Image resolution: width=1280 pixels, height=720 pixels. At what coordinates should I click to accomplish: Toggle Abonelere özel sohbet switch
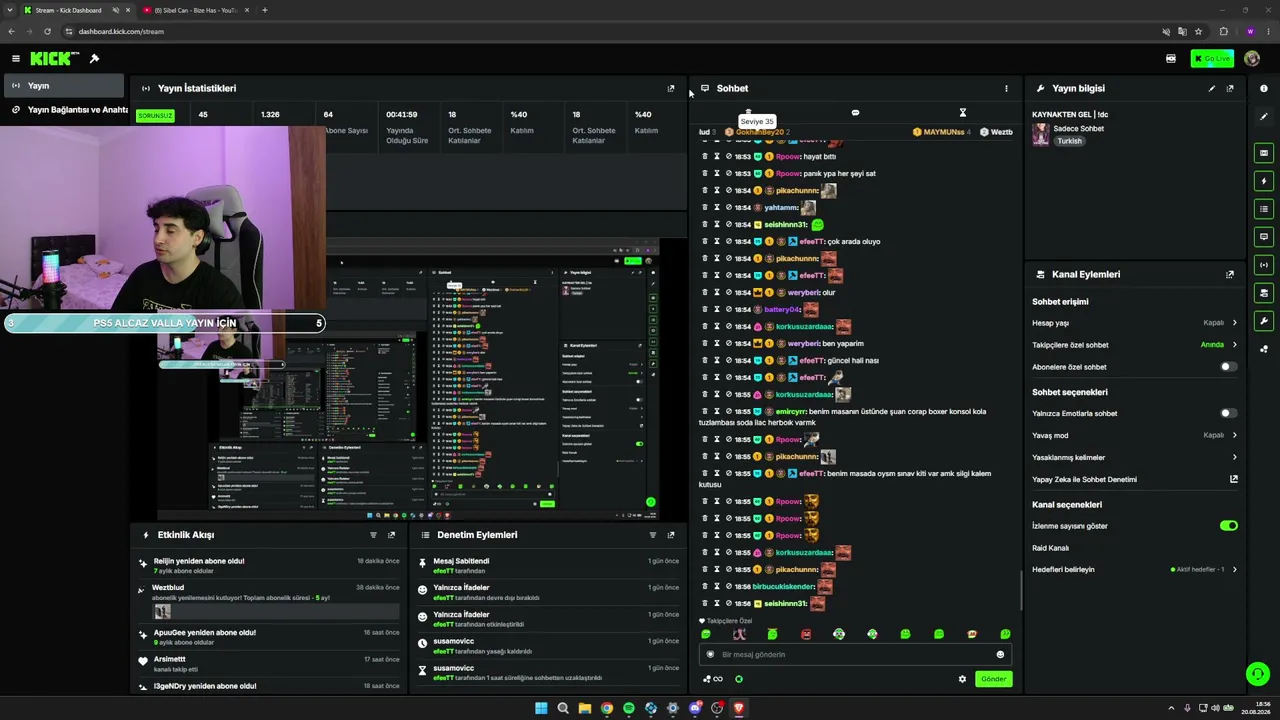point(1228,367)
